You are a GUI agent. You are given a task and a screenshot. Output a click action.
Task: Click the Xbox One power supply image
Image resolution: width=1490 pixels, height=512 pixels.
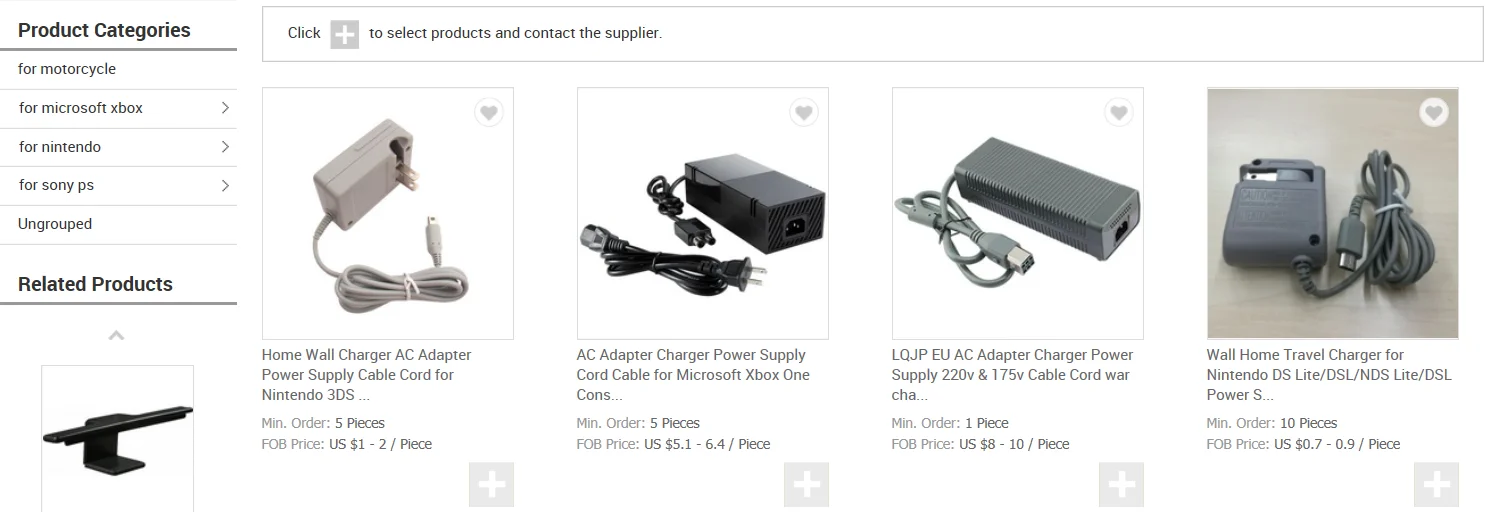coord(702,213)
